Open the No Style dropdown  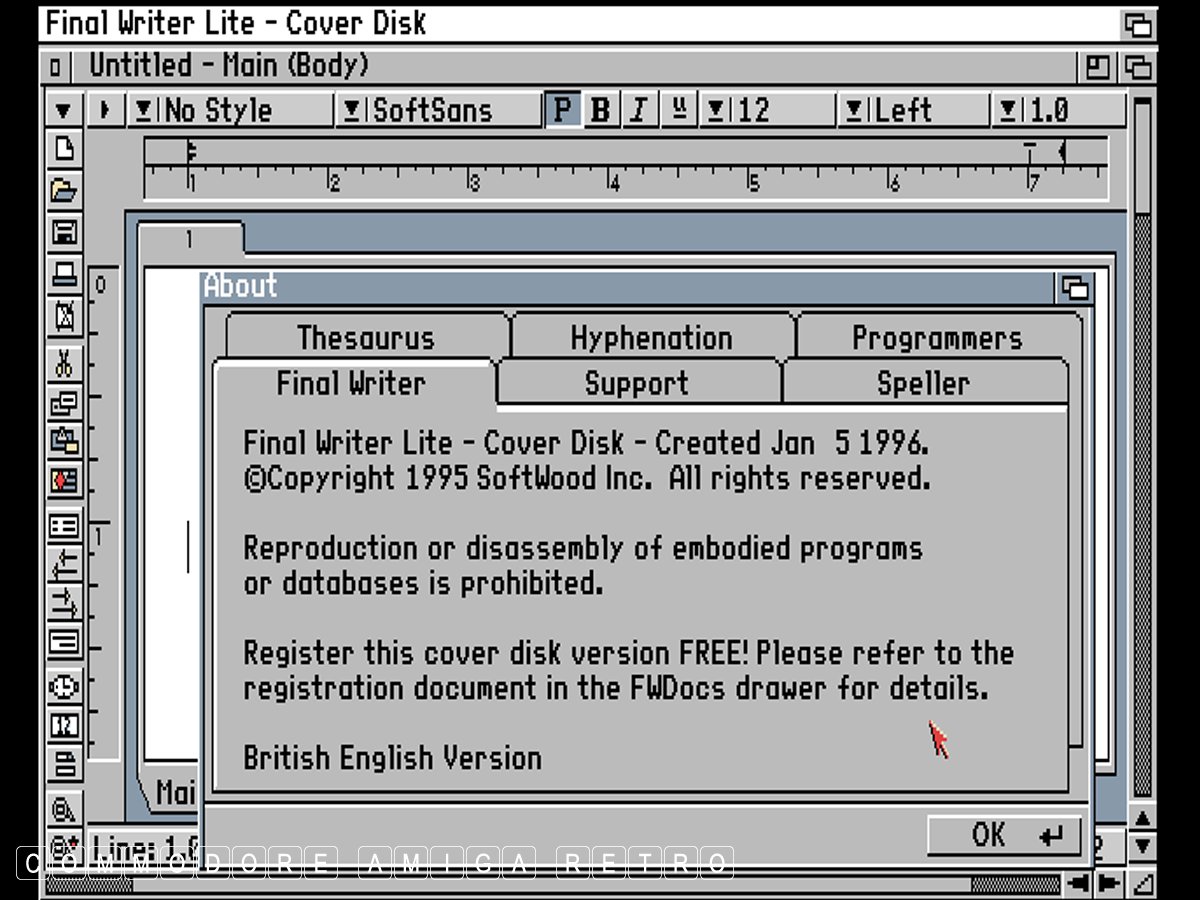(144, 110)
